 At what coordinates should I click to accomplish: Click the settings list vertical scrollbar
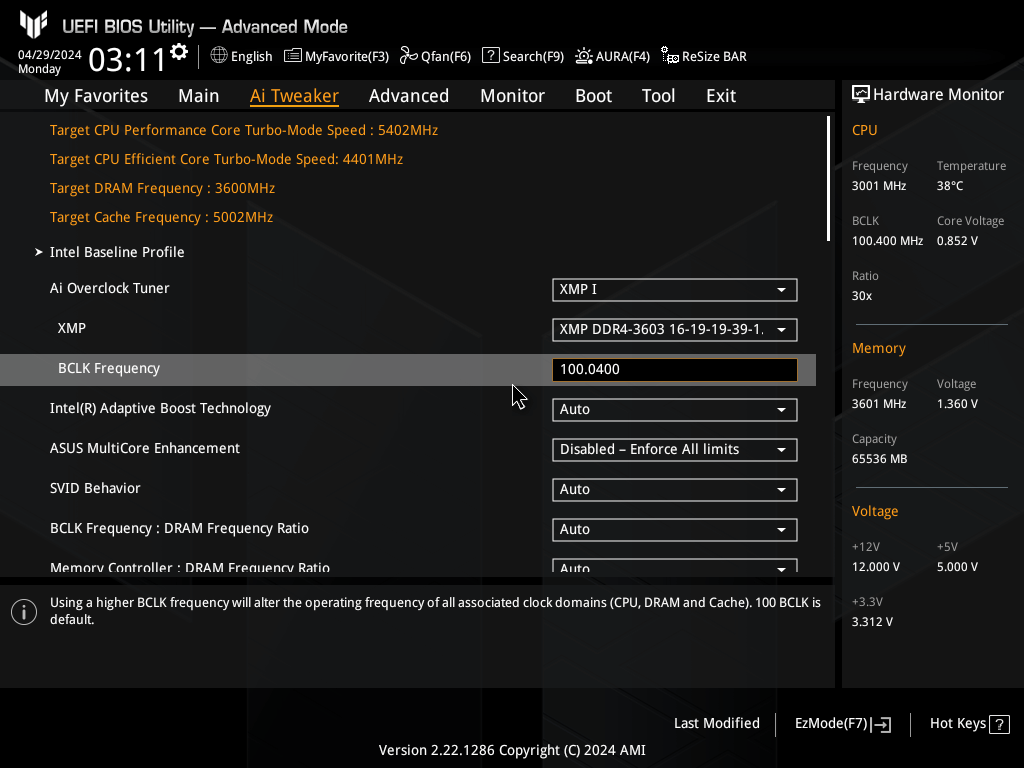[x=828, y=178]
